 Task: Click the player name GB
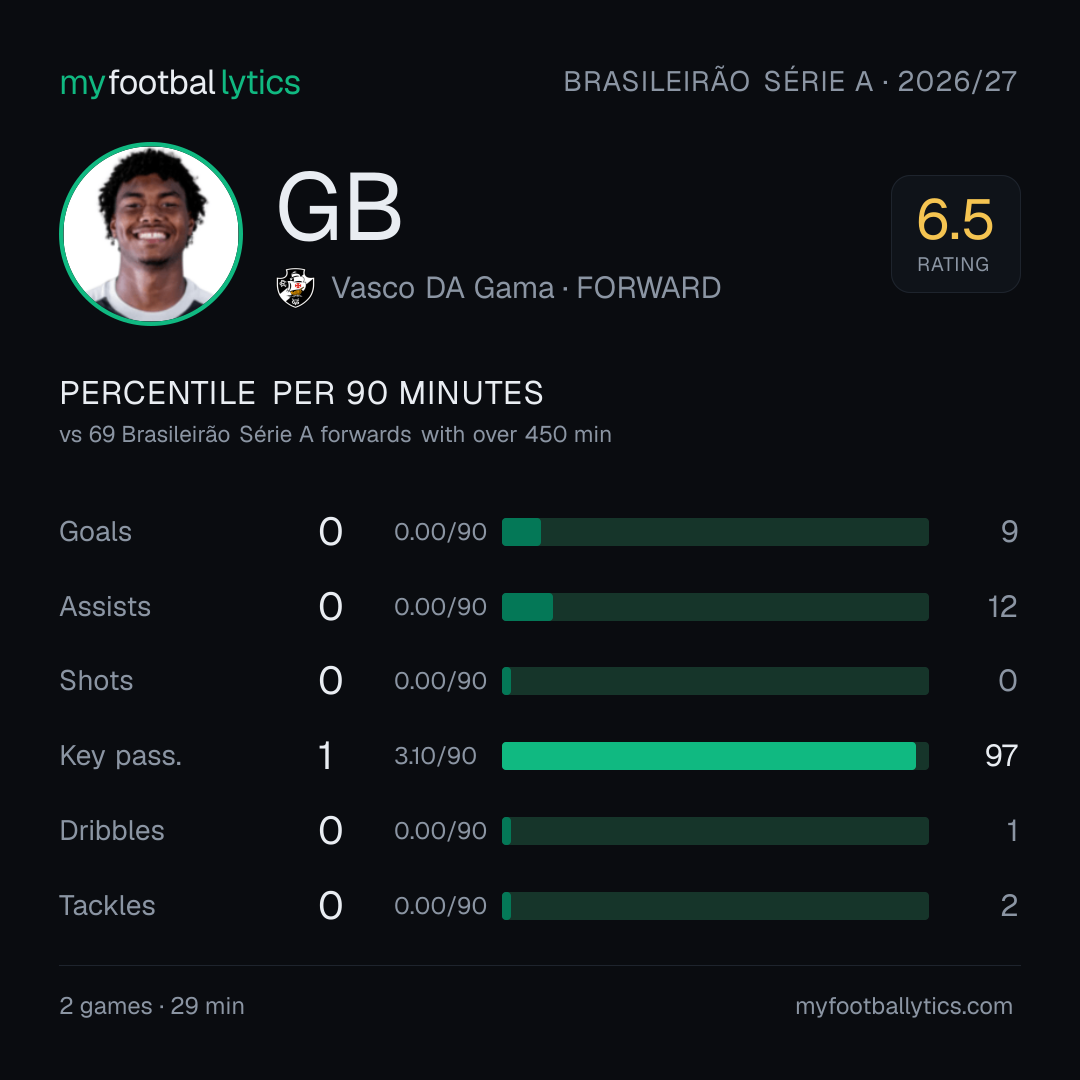(x=339, y=207)
